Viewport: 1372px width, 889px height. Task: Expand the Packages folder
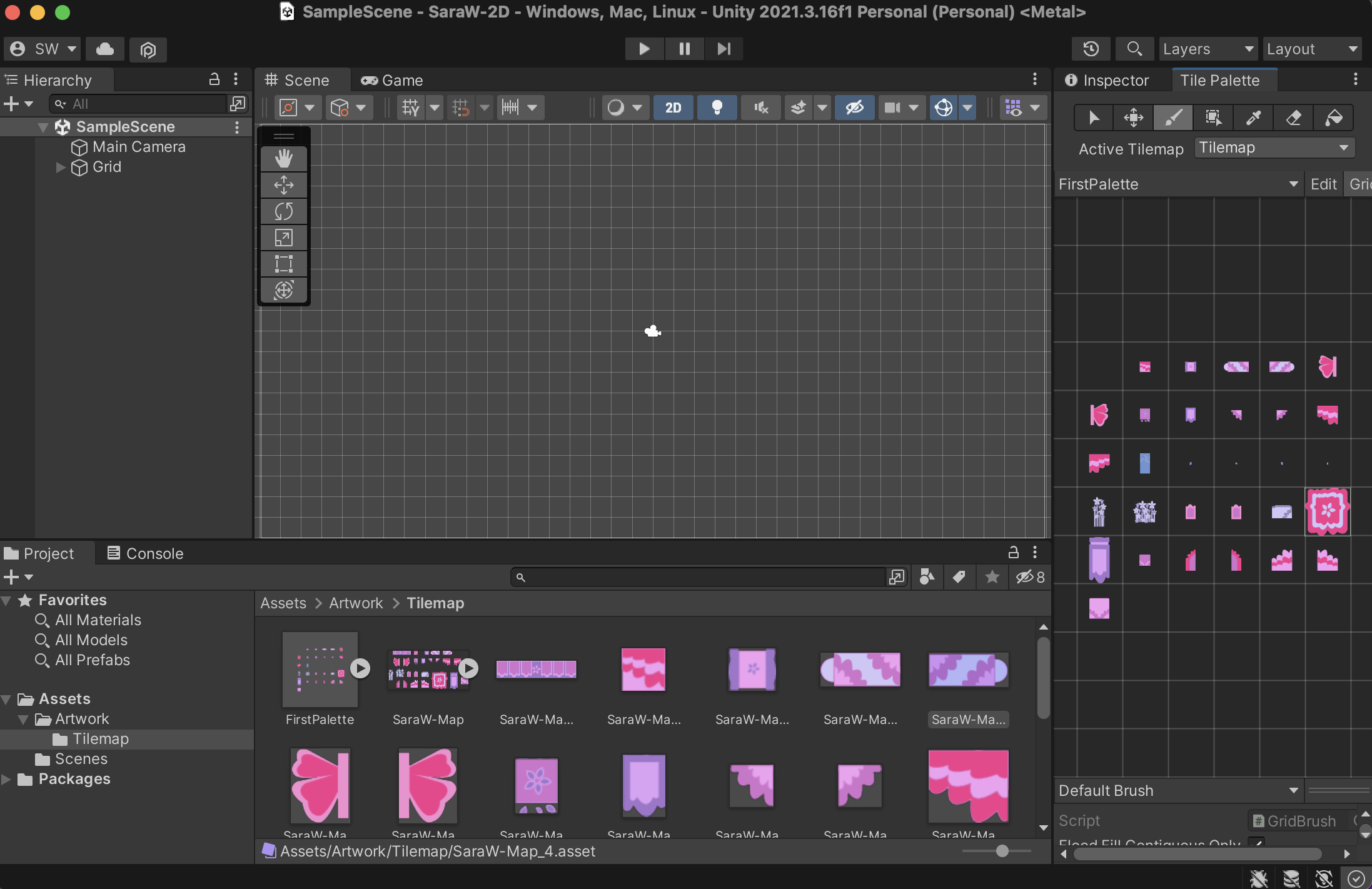(6, 779)
